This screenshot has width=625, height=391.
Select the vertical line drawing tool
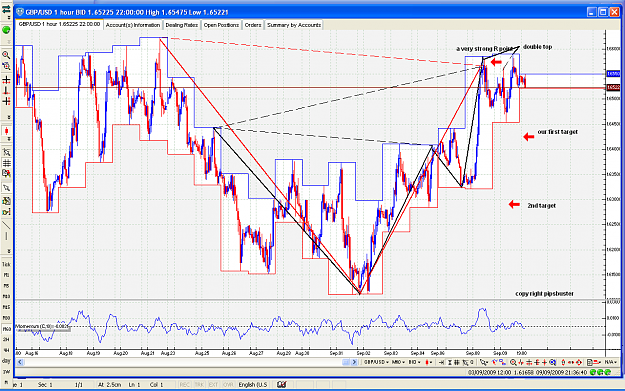click(6, 237)
